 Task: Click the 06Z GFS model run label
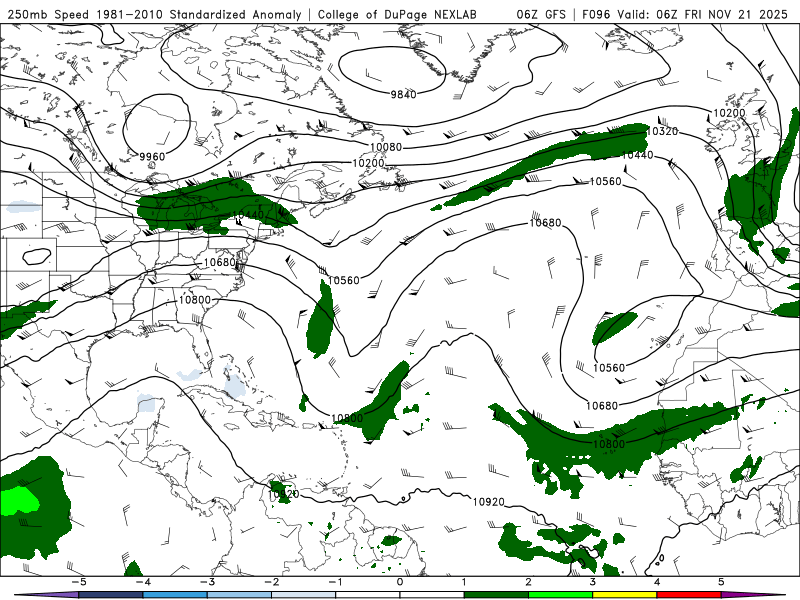tap(541, 14)
